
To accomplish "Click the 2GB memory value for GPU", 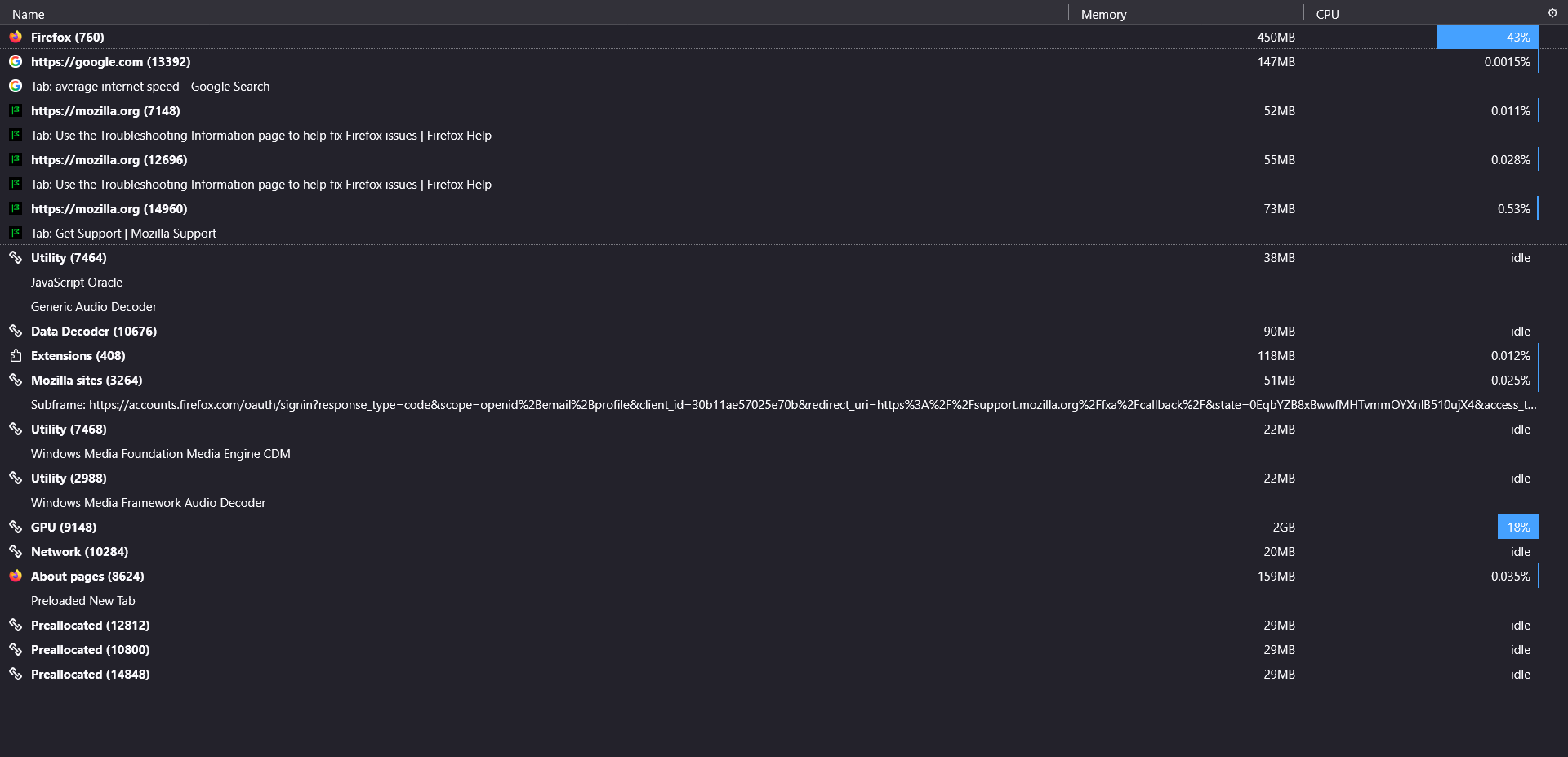I will tap(1284, 527).
